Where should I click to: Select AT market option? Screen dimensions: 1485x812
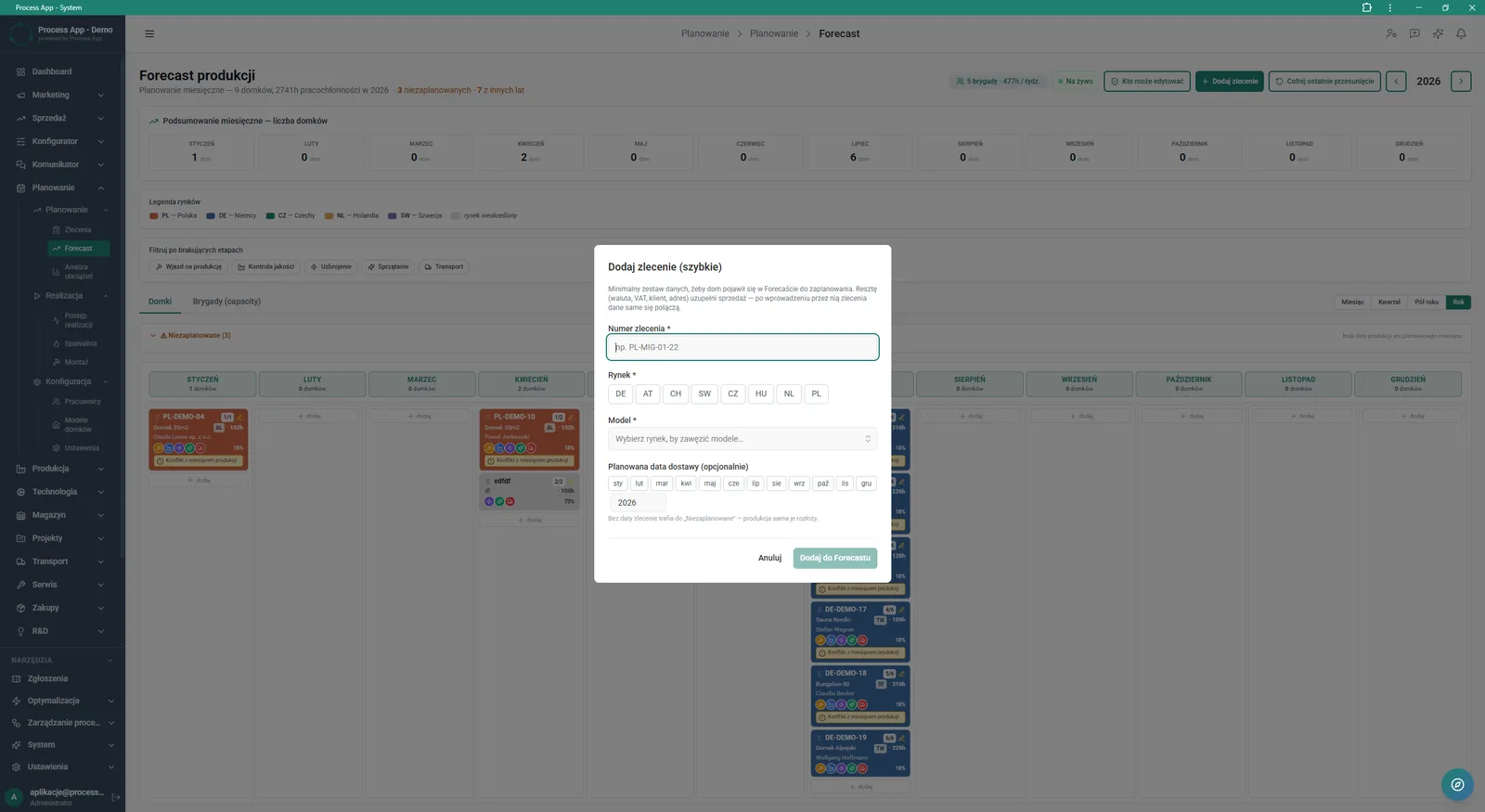(x=648, y=393)
